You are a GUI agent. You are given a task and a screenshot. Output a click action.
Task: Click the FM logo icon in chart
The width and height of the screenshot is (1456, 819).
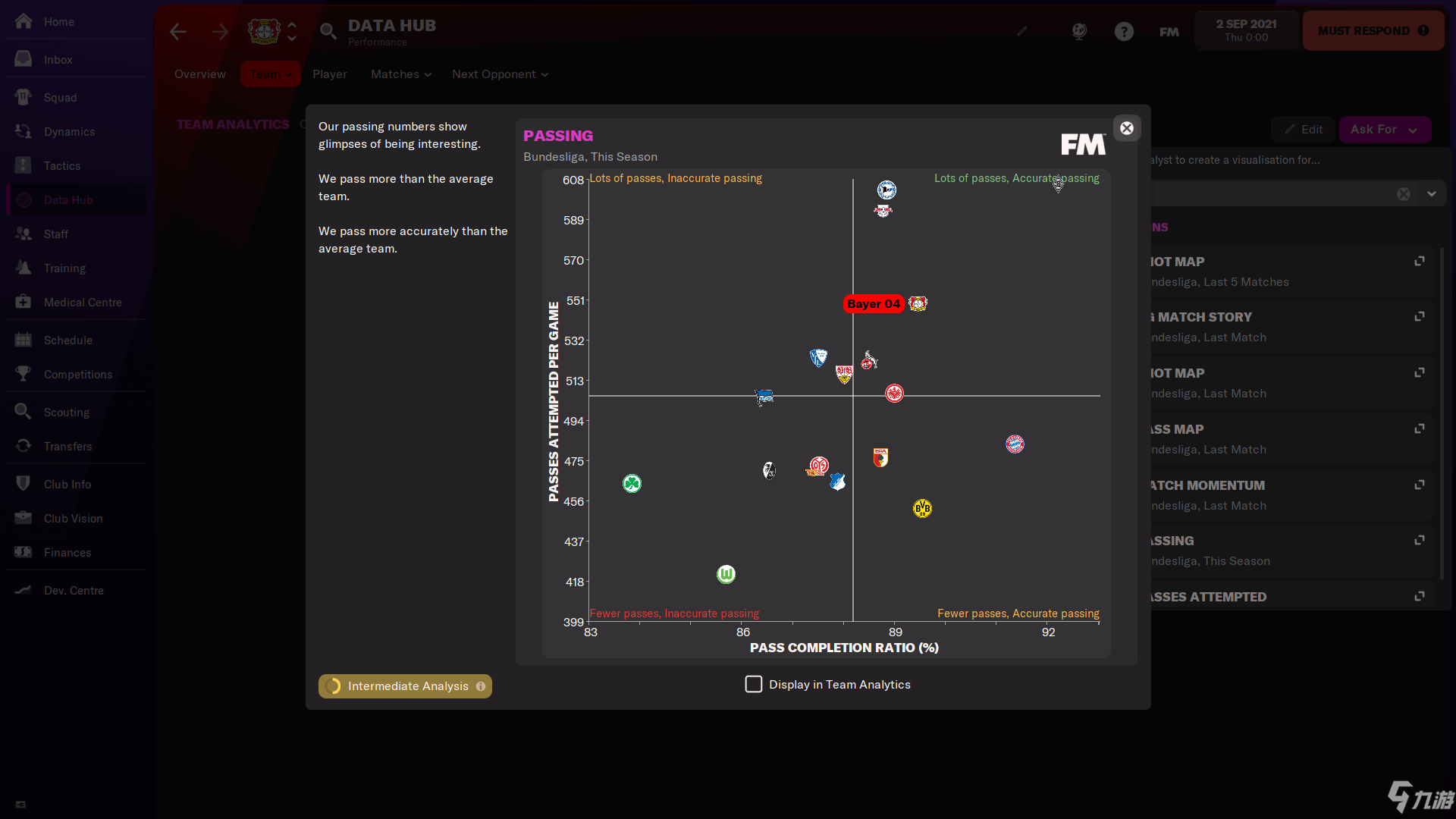coord(1083,145)
